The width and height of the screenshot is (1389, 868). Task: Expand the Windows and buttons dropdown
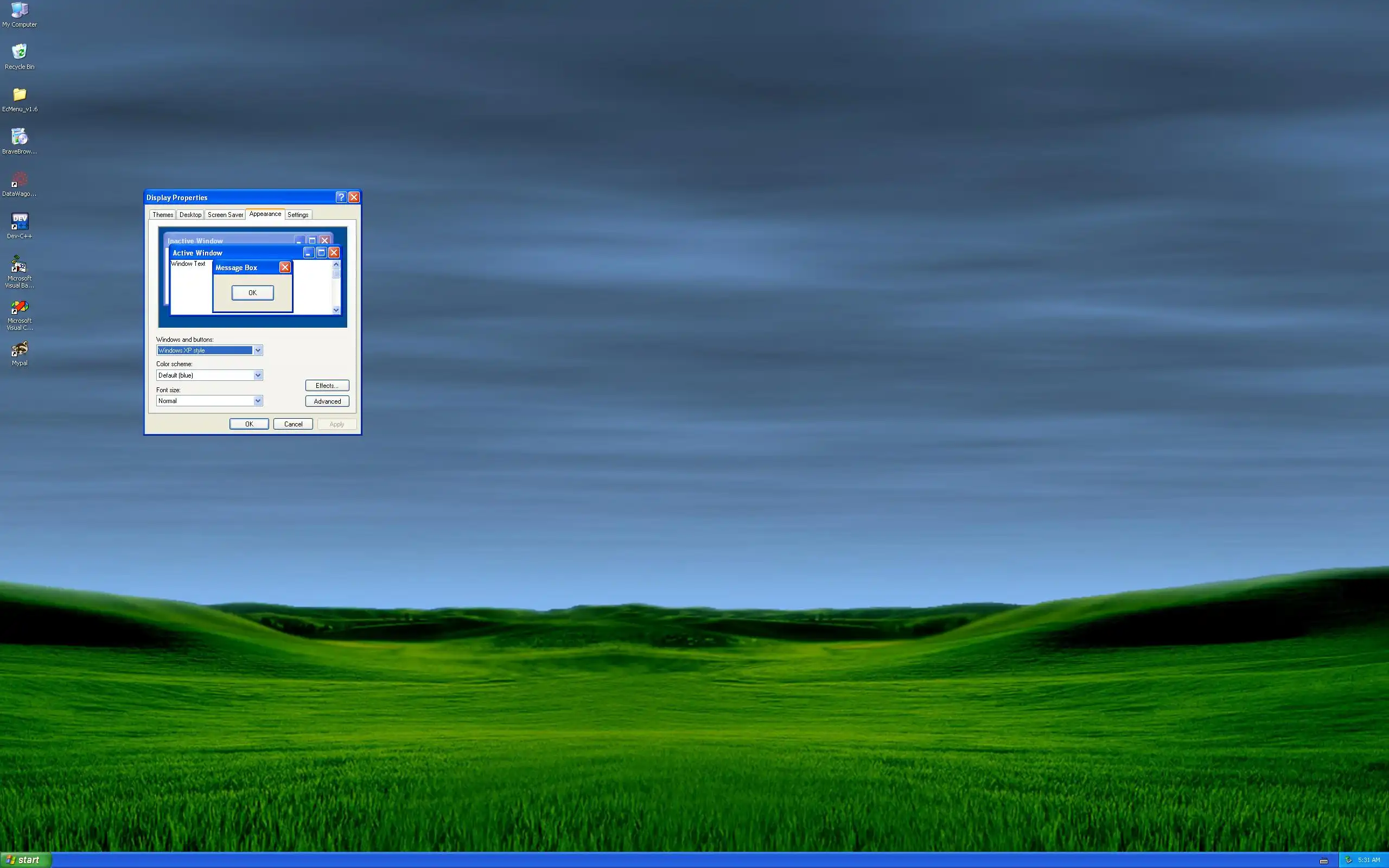(258, 350)
